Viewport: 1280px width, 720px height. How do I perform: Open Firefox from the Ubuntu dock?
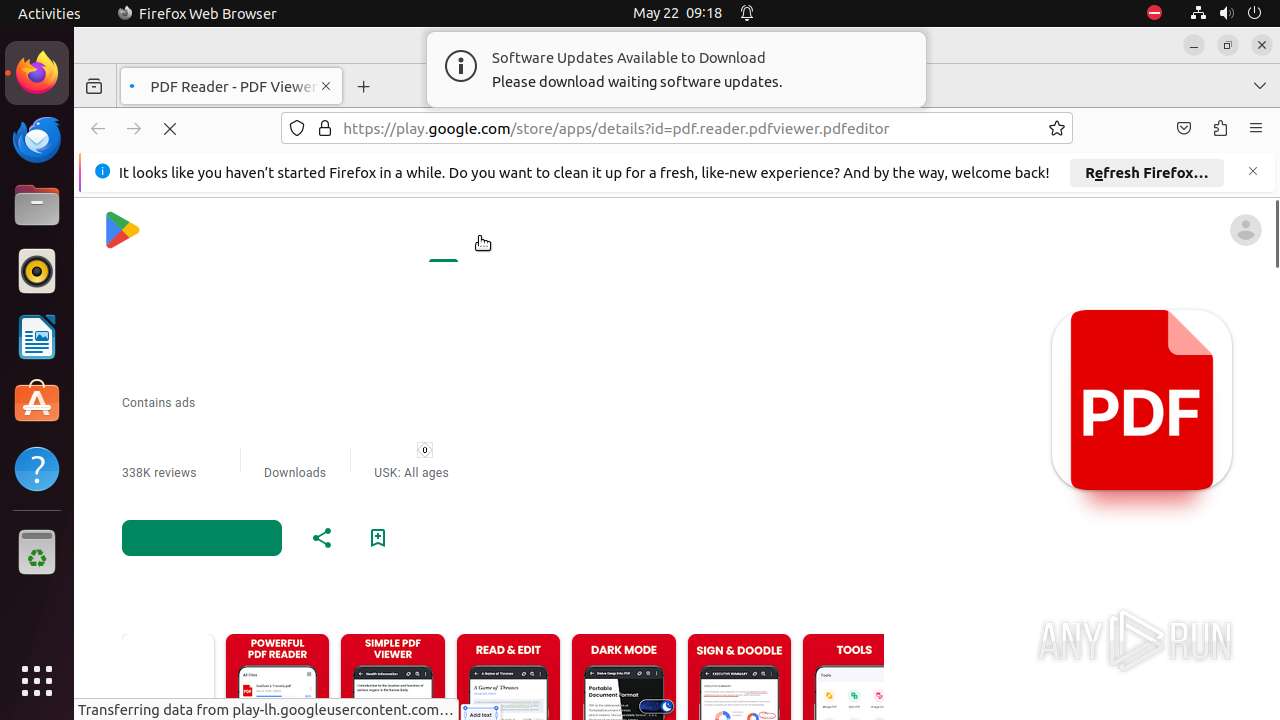coord(37,73)
